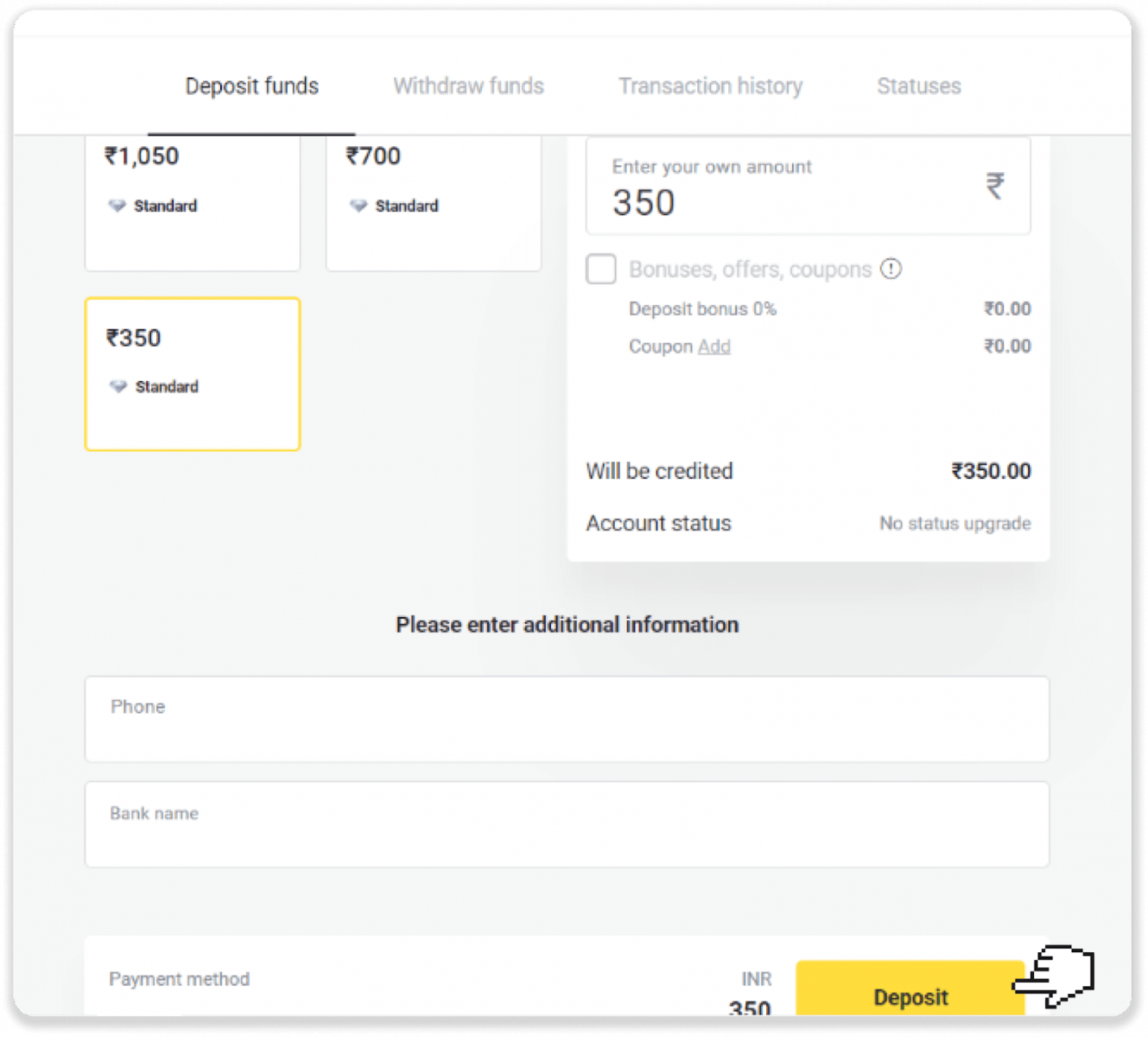Viewport: 1148px width, 1037px height.
Task: Enable the Bonuses, offers, coupons checkbox
Action: (x=601, y=269)
